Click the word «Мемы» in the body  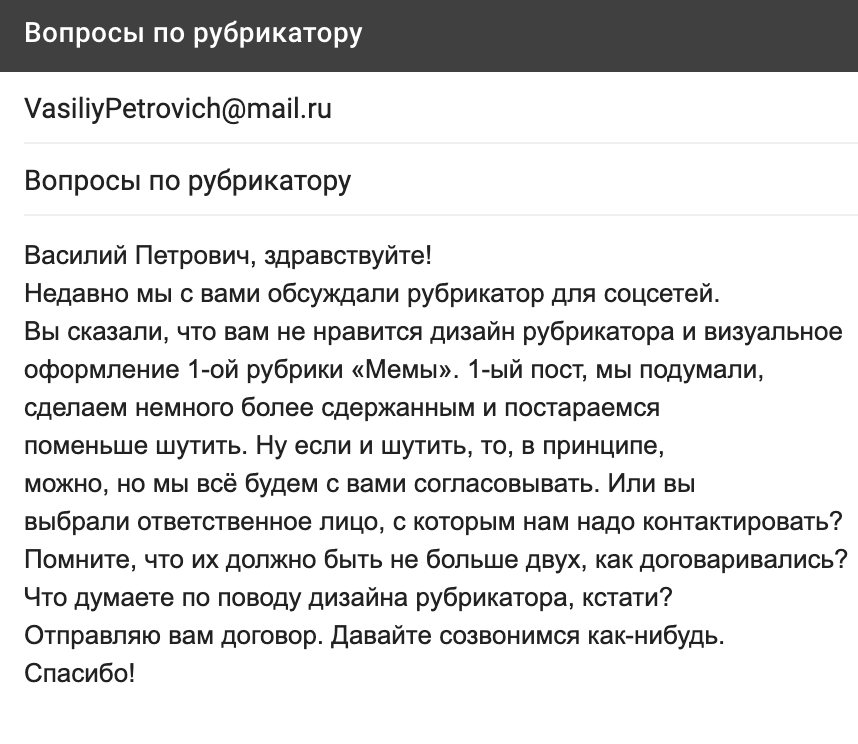point(405,370)
